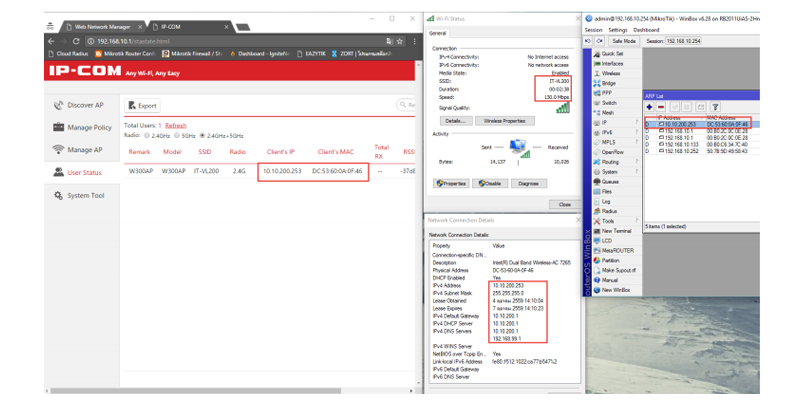The height and width of the screenshot is (400, 800).
Task: Switch to the IP-COM browser tab
Action: coord(190,27)
